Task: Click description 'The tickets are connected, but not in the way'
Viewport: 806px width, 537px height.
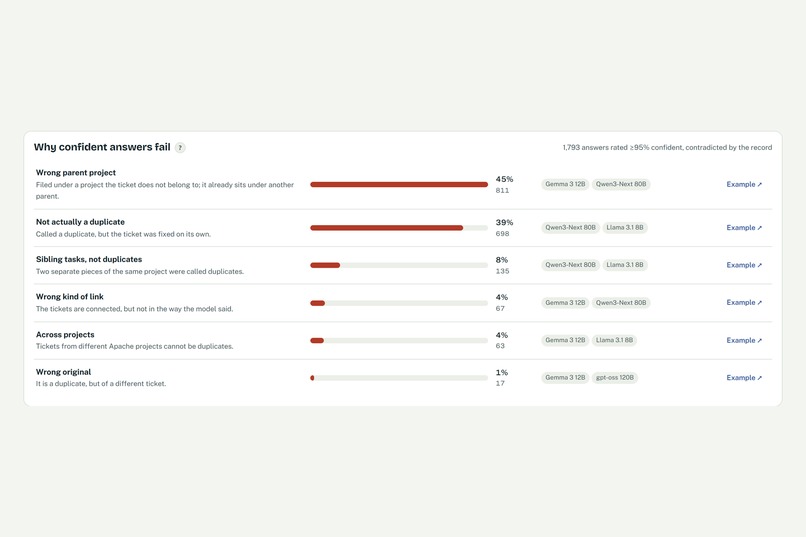Action: [134, 309]
